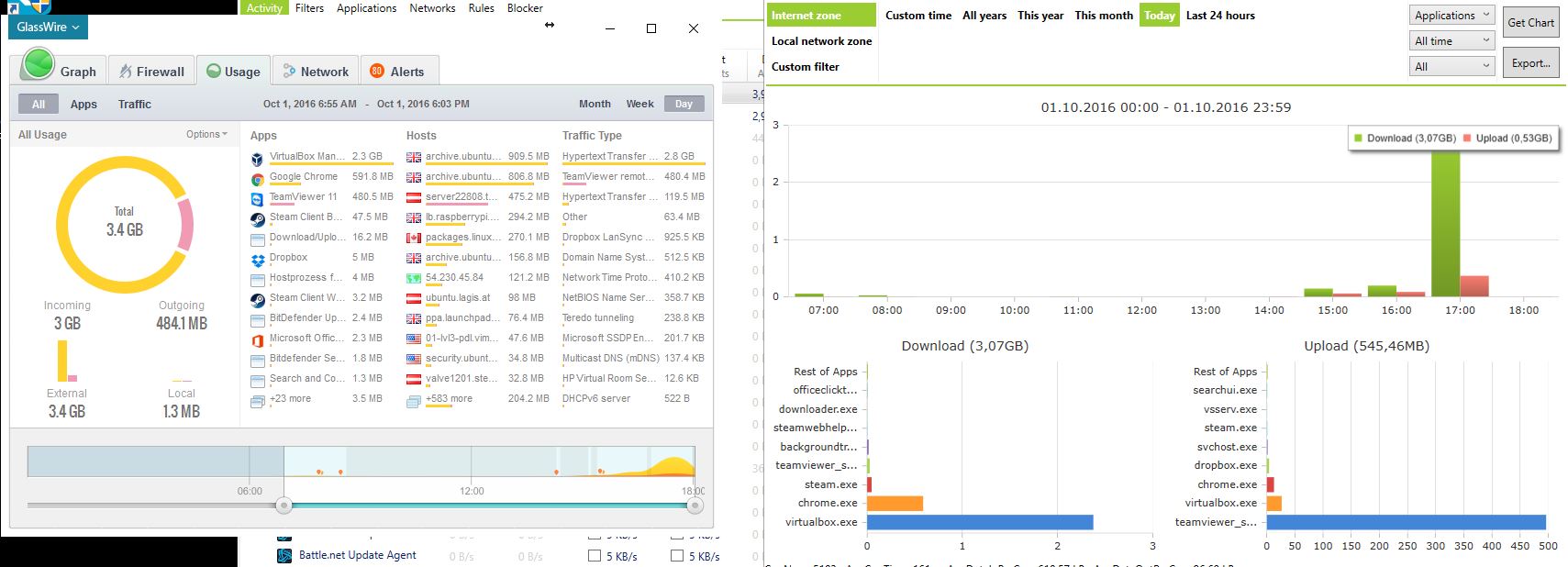Viewport: 1568px width, 567px height.
Task: Tick the second 5 KB/s checkbox for Battle.net
Action: tap(677, 555)
